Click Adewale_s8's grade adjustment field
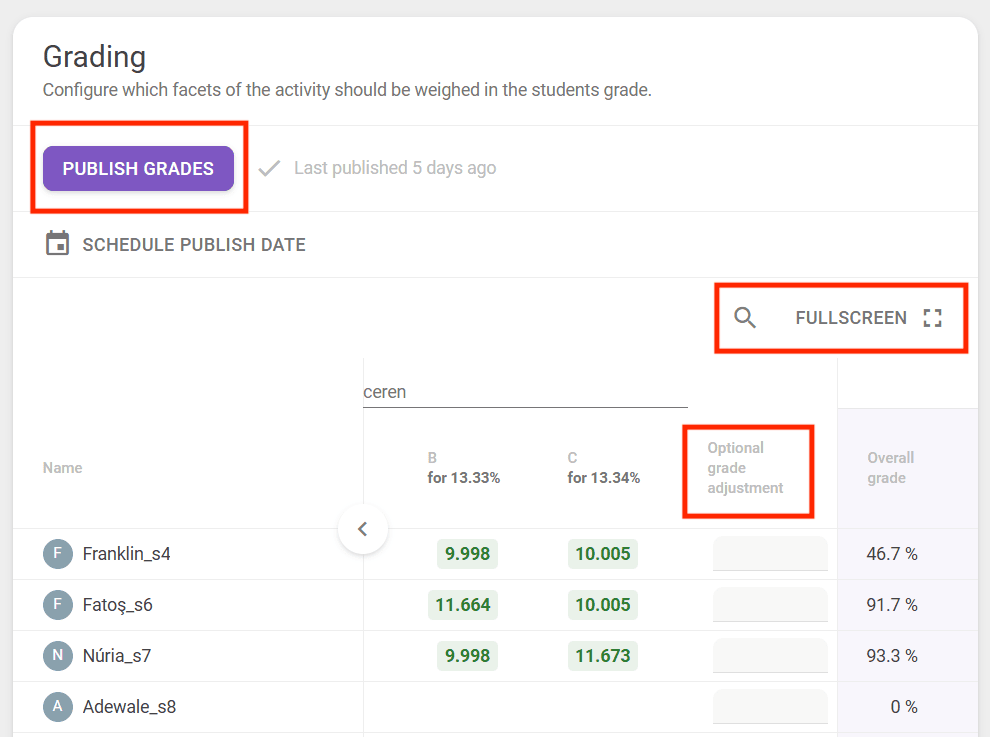The image size is (990, 737). [770, 707]
